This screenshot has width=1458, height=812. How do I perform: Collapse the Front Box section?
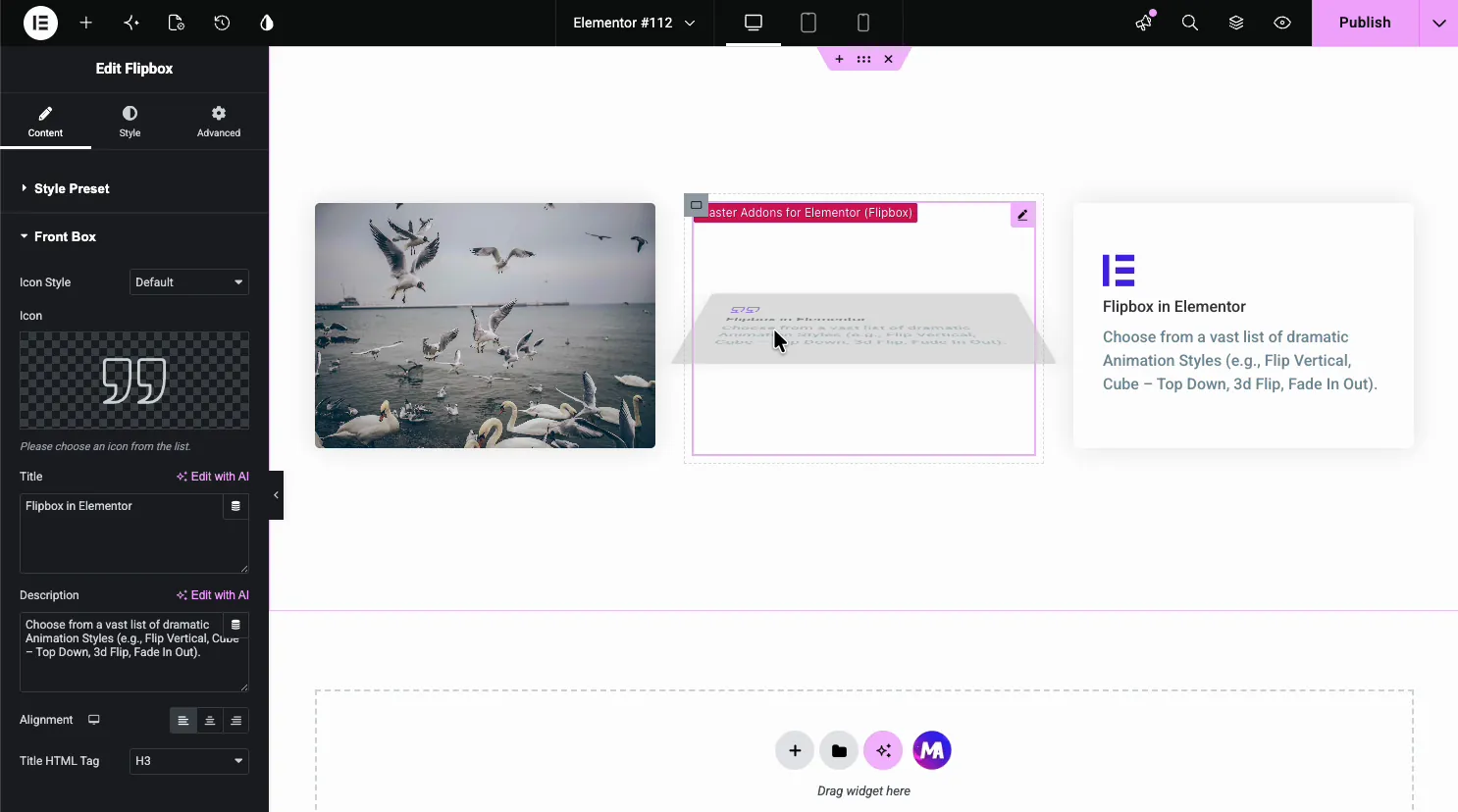click(x=134, y=236)
